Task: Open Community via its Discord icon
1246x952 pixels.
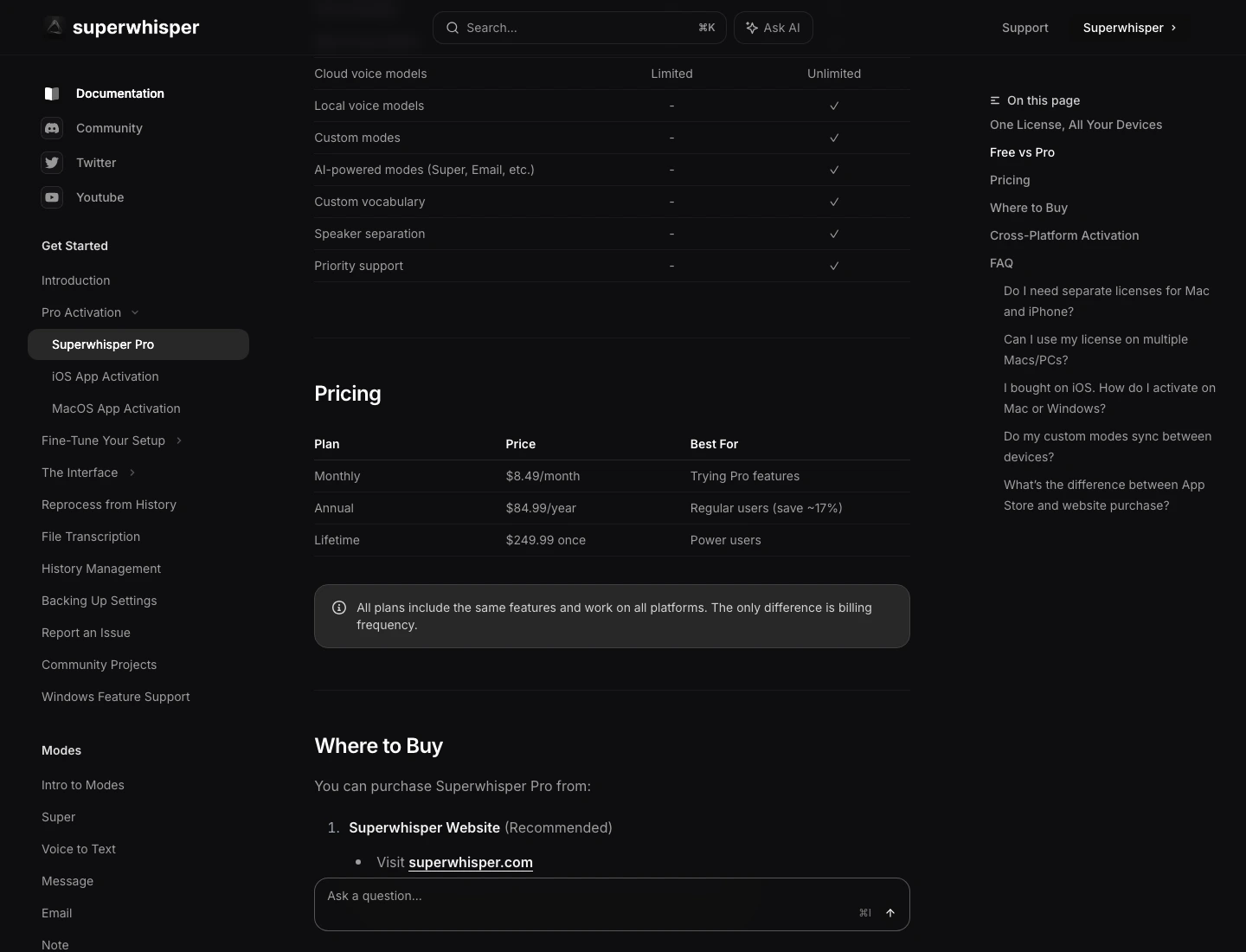Action: [52, 128]
